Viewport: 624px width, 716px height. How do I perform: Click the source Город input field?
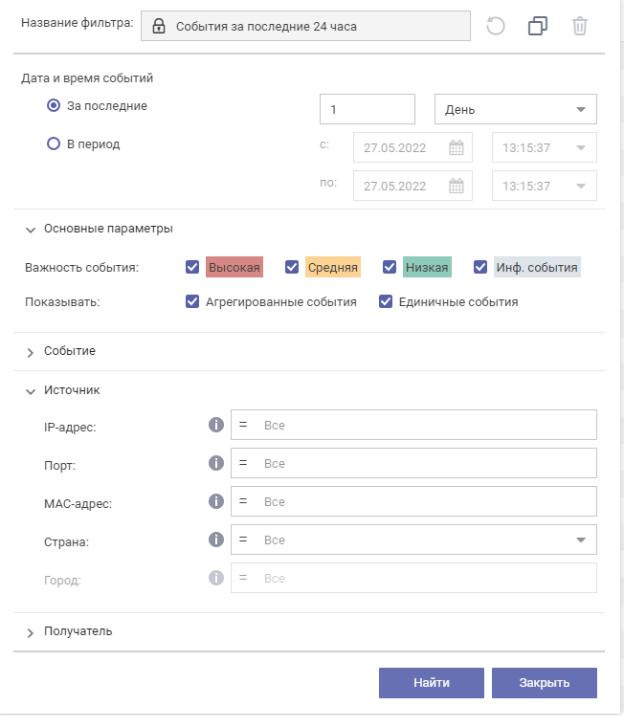[414, 578]
